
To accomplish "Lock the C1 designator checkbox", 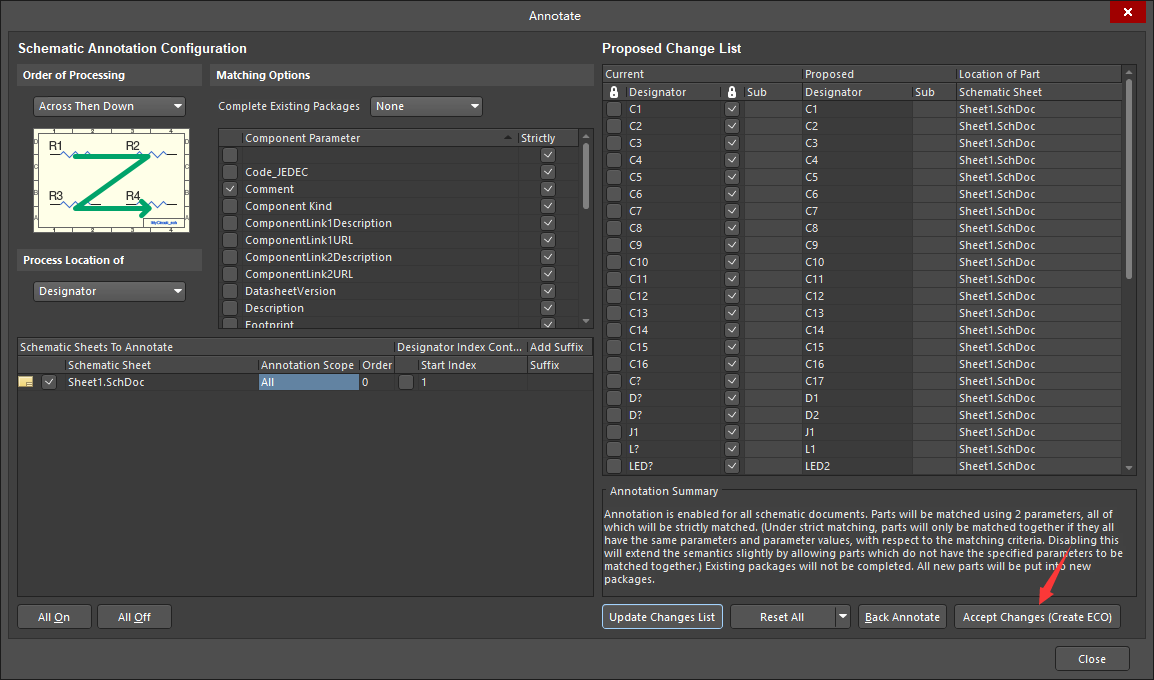I will pyautogui.click(x=614, y=109).
